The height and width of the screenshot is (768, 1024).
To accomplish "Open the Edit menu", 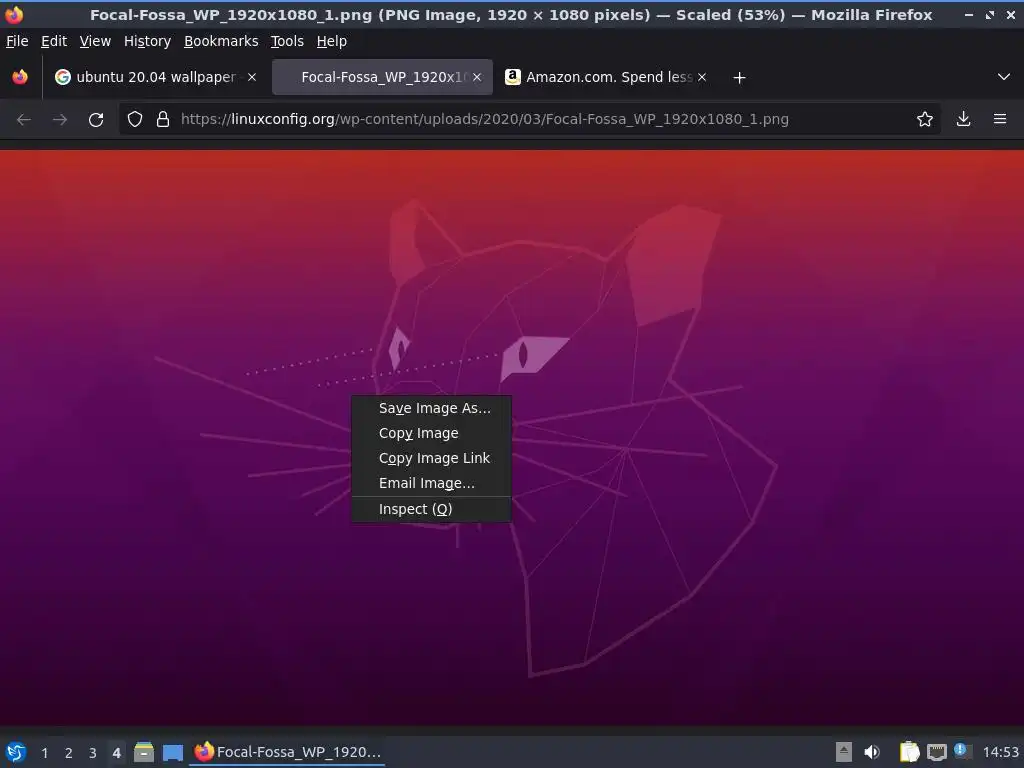I will tap(54, 41).
